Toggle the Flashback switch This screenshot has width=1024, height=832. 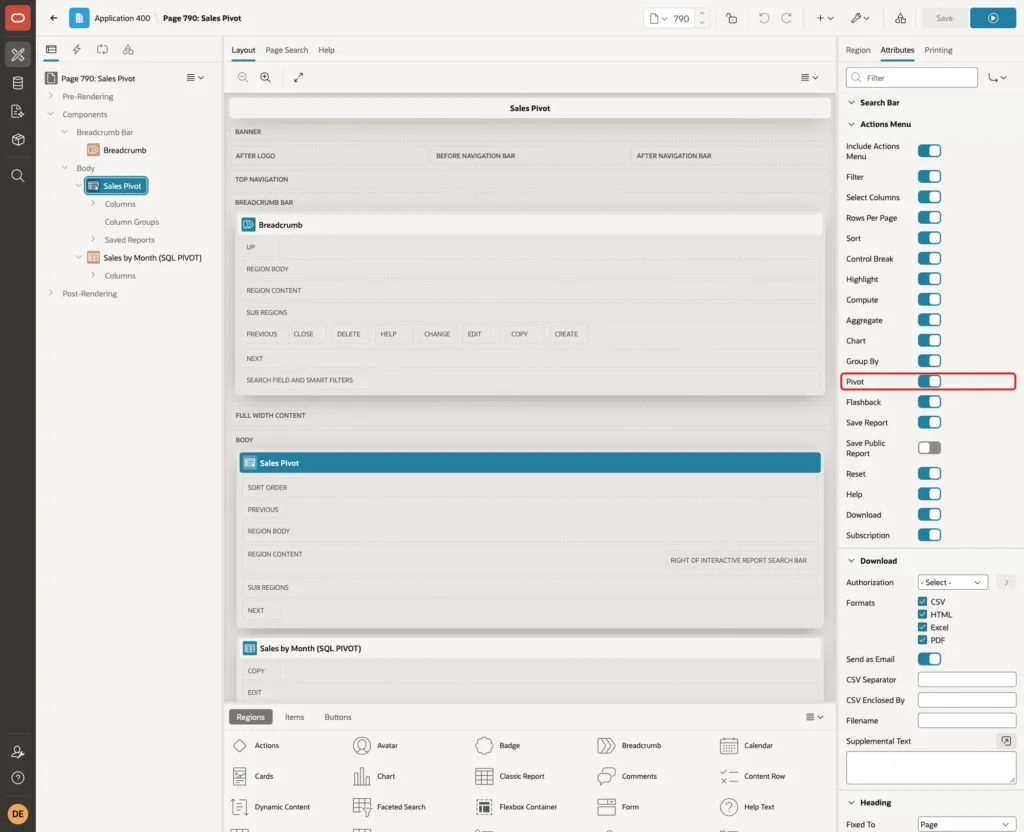coord(929,402)
